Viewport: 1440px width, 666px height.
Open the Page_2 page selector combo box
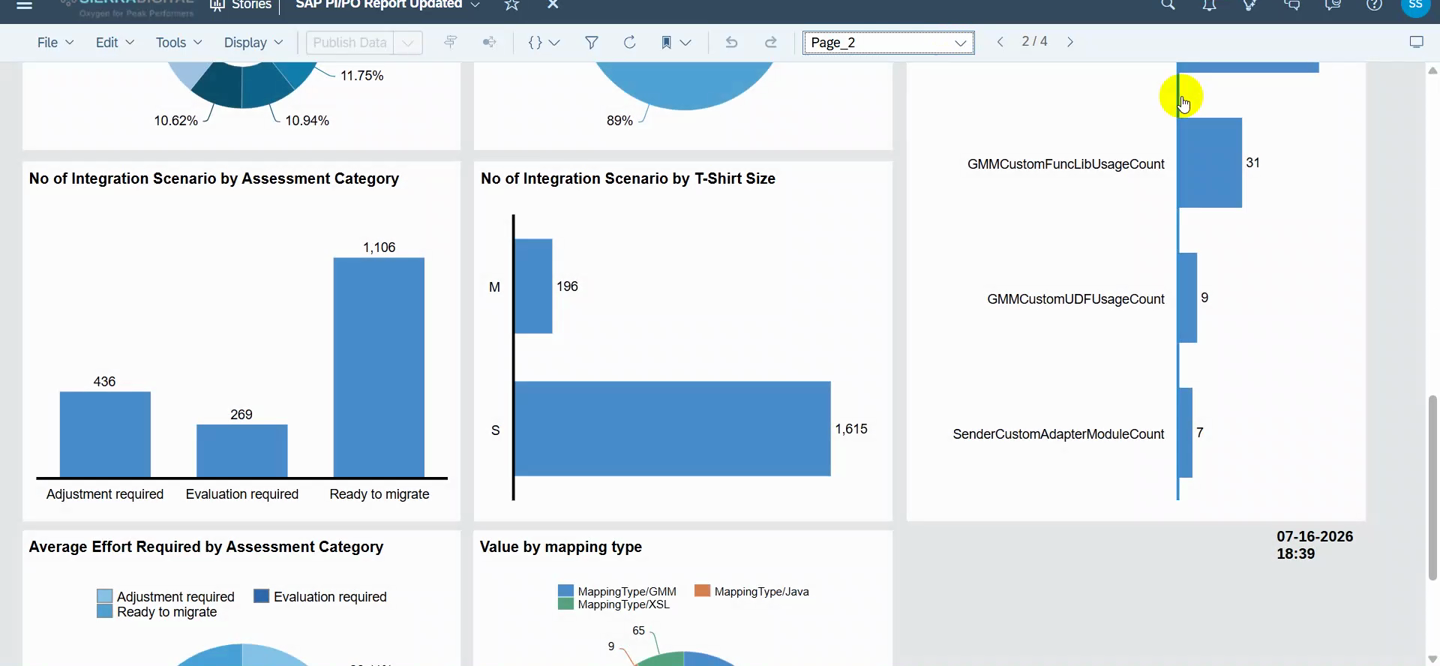(x=888, y=42)
